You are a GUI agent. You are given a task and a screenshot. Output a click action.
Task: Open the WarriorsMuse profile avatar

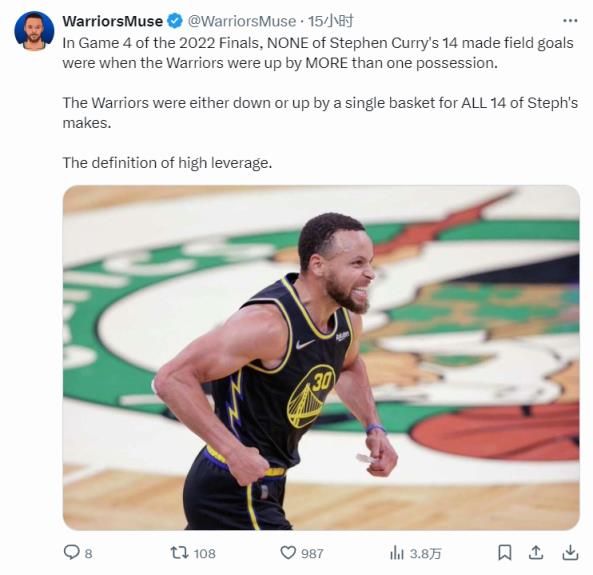(34, 31)
